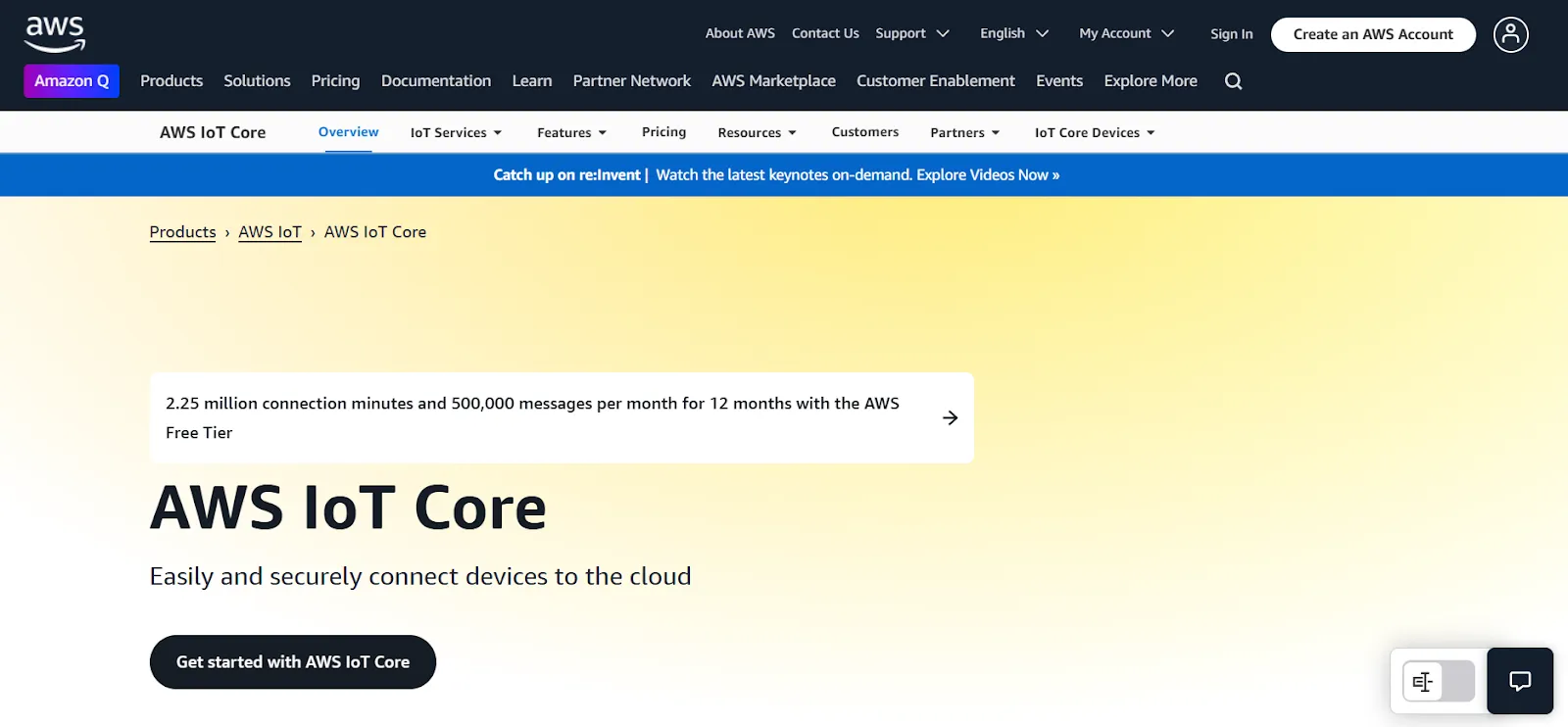Screen dimensions: 1568x727
Task: Open the Events menu item
Action: click(1059, 81)
